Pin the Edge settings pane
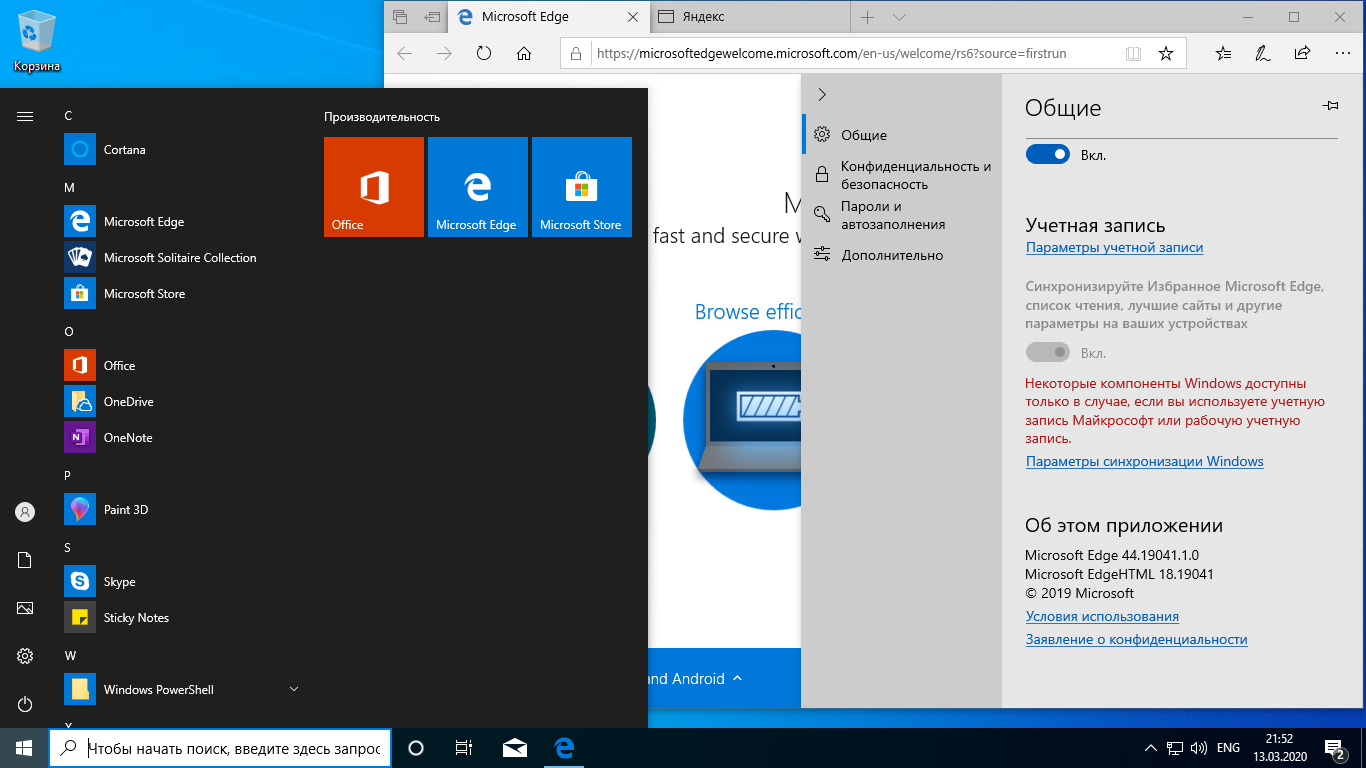 tap(1330, 105)
